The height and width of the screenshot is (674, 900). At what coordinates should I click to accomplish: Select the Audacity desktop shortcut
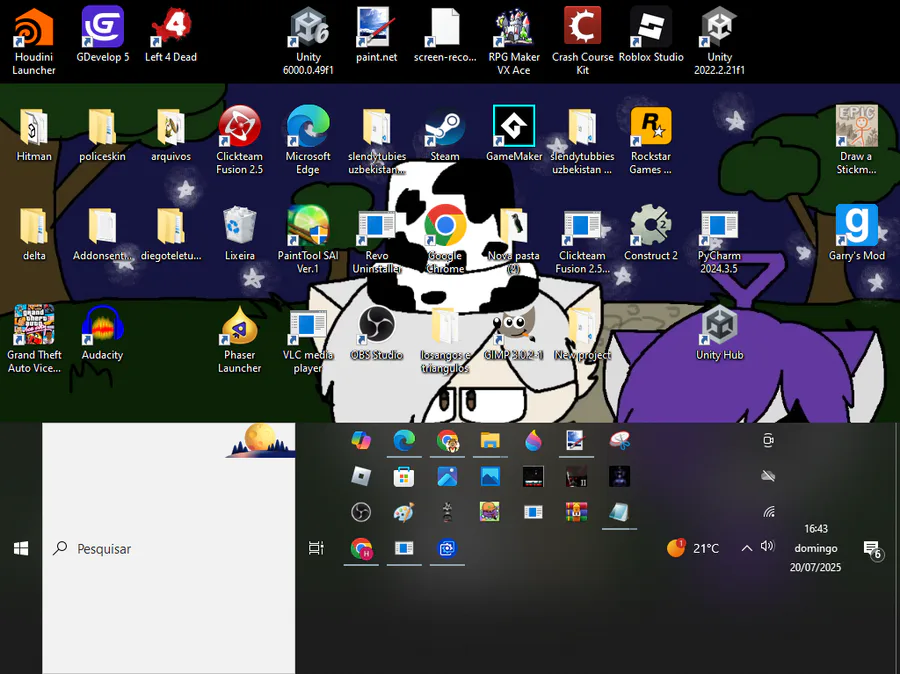tap(102, 334)
